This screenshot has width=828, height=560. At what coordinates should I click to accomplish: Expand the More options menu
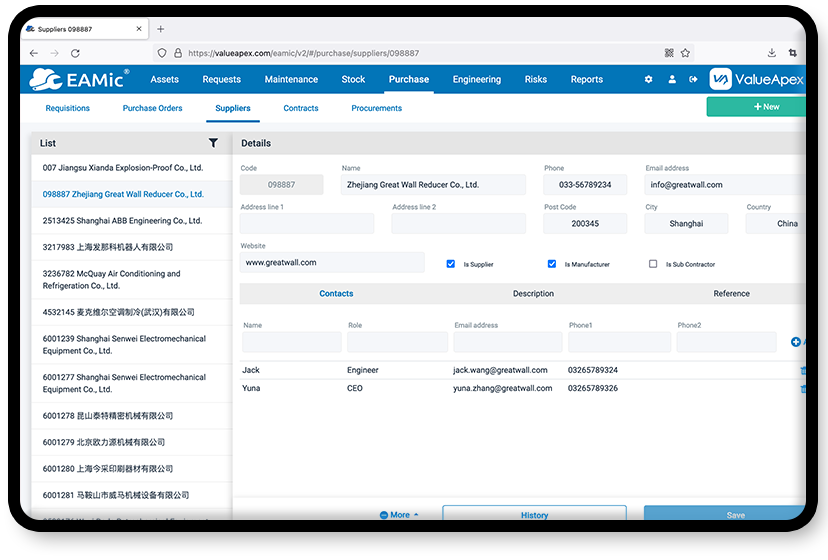(399, 515)
